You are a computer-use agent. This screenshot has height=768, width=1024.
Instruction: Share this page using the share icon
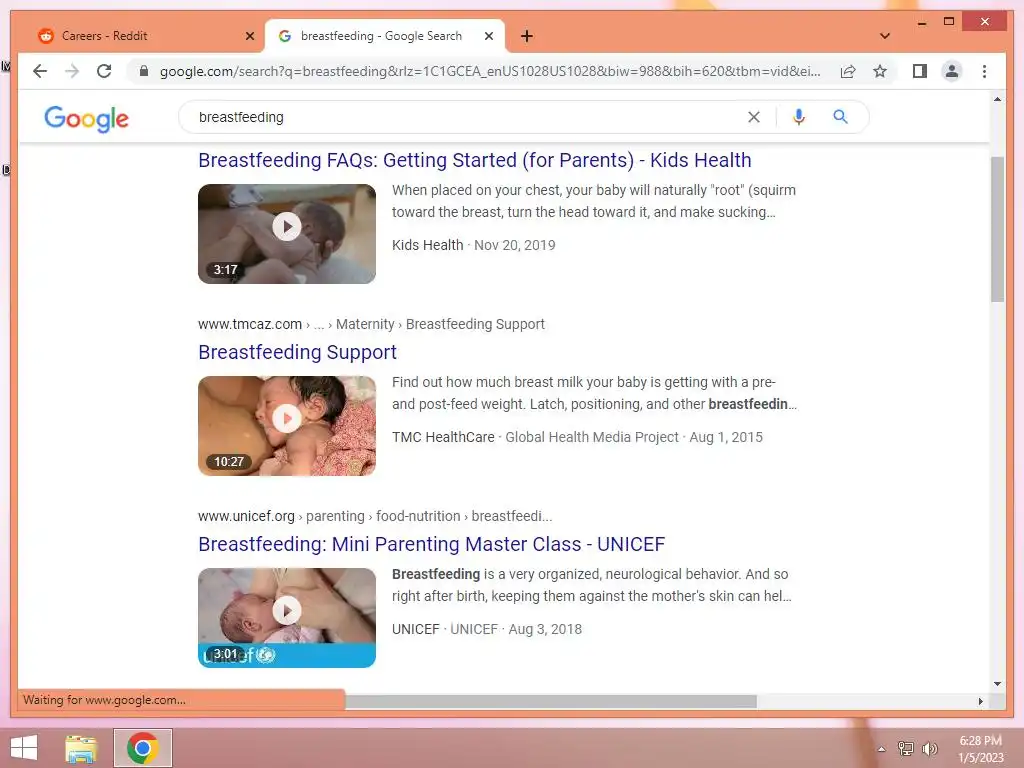pos(848,71)
